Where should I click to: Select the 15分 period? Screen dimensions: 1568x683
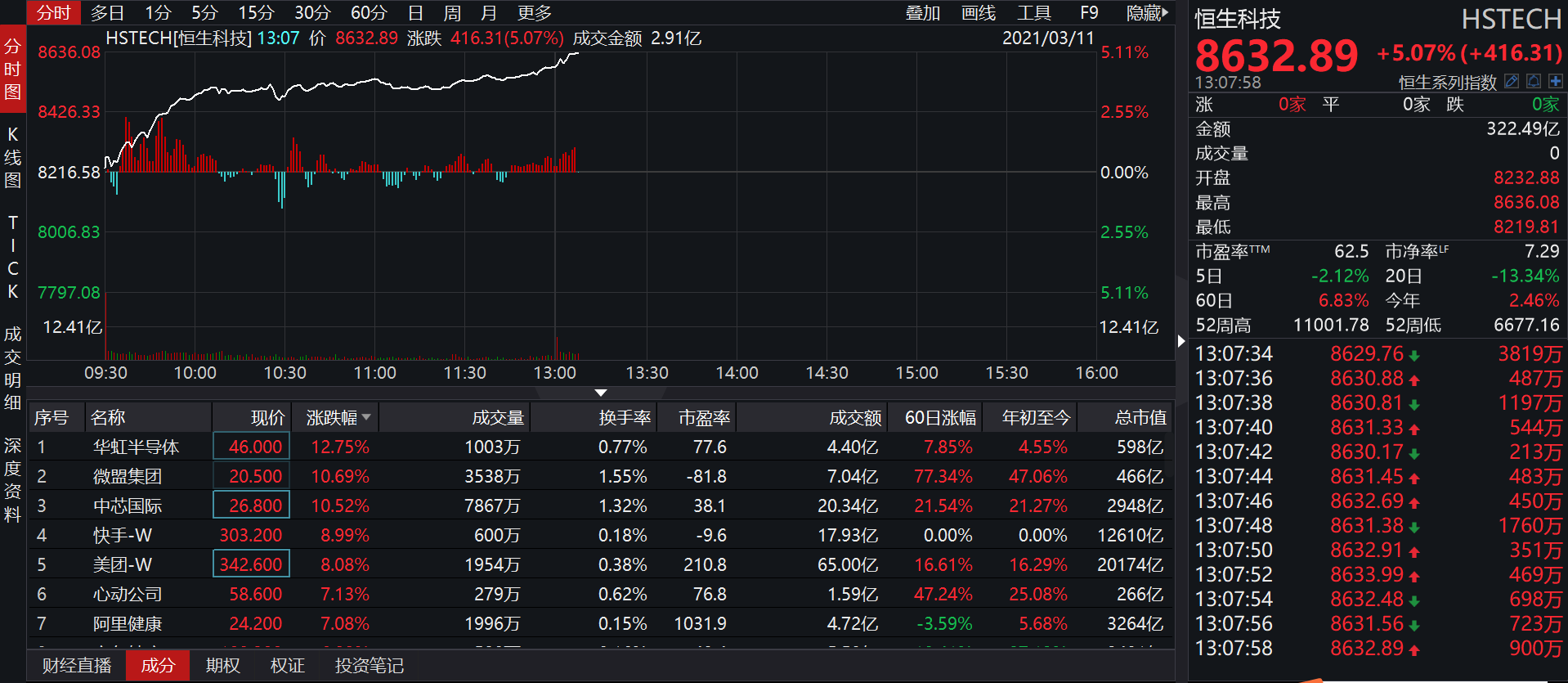click(x=256, y=13)
